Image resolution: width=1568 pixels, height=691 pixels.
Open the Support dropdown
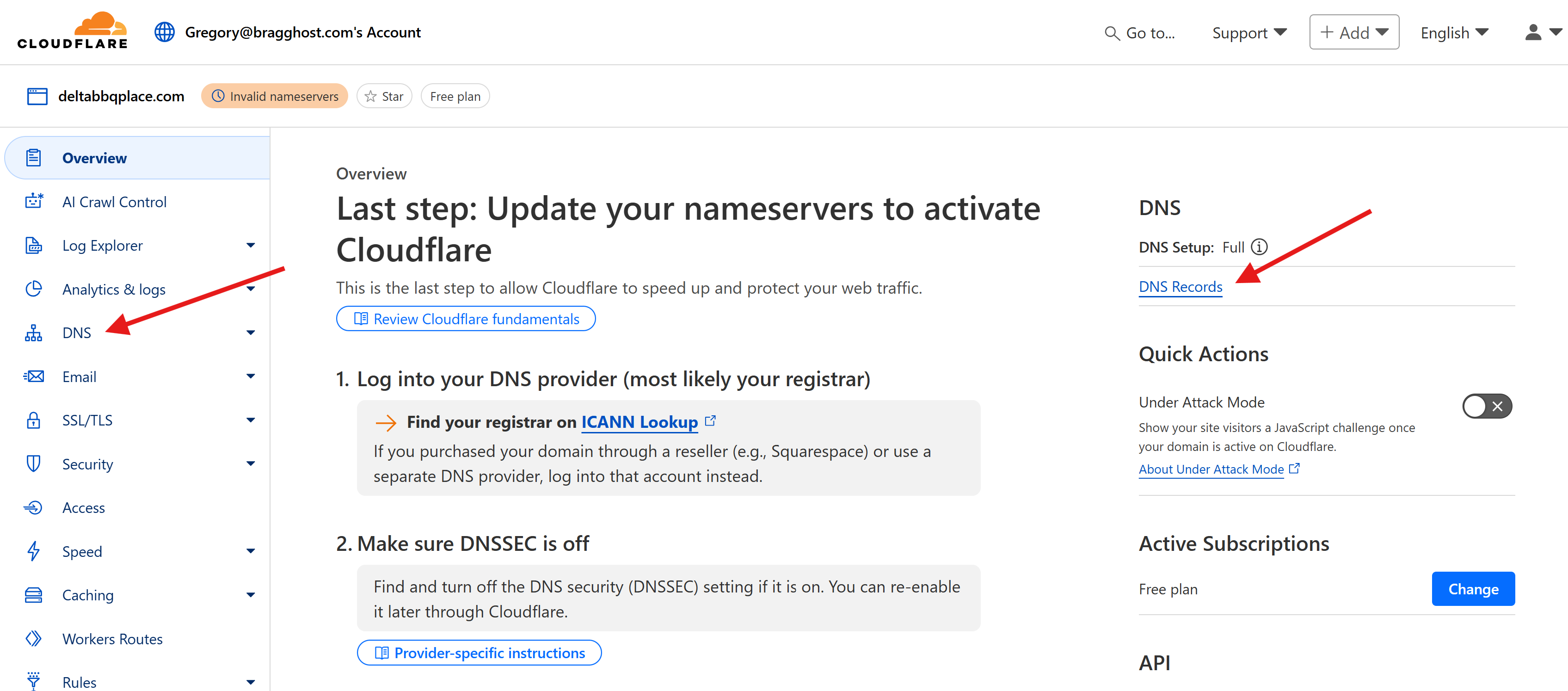(1248, 33)
